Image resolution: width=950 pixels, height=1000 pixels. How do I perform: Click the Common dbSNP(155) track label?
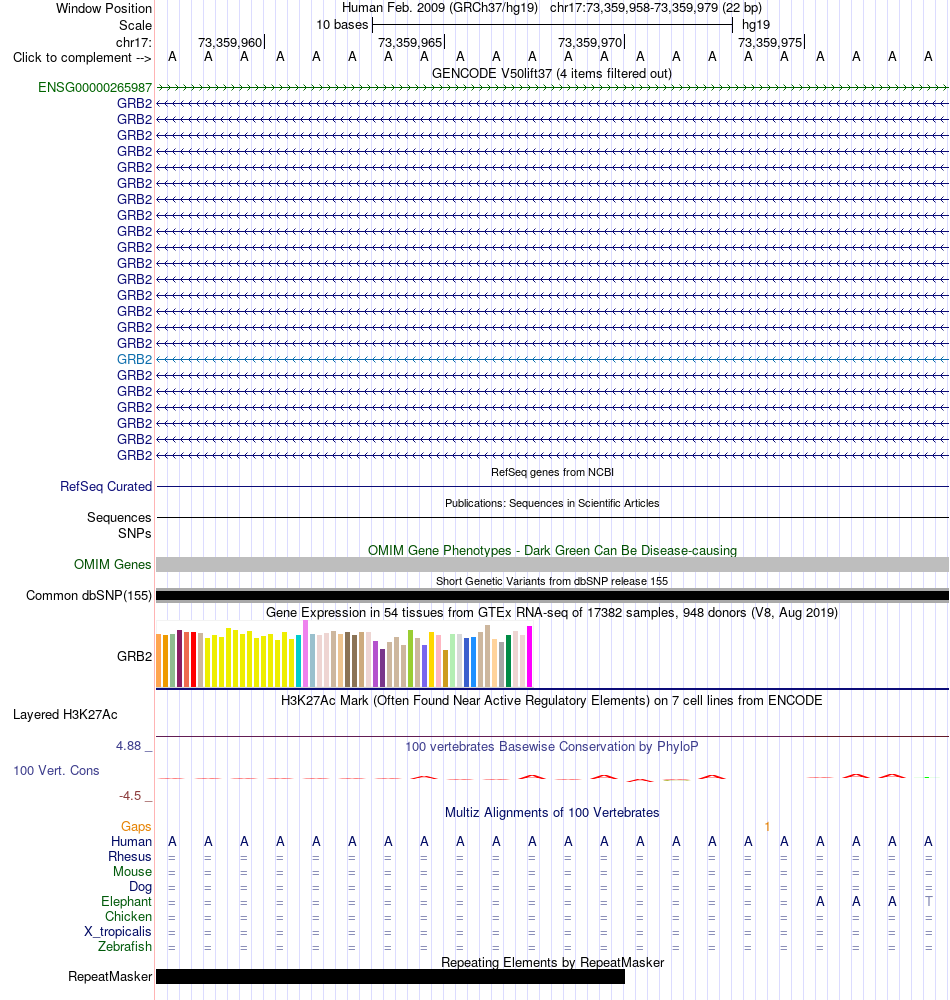pyautogui.click(x=89, y=595)
